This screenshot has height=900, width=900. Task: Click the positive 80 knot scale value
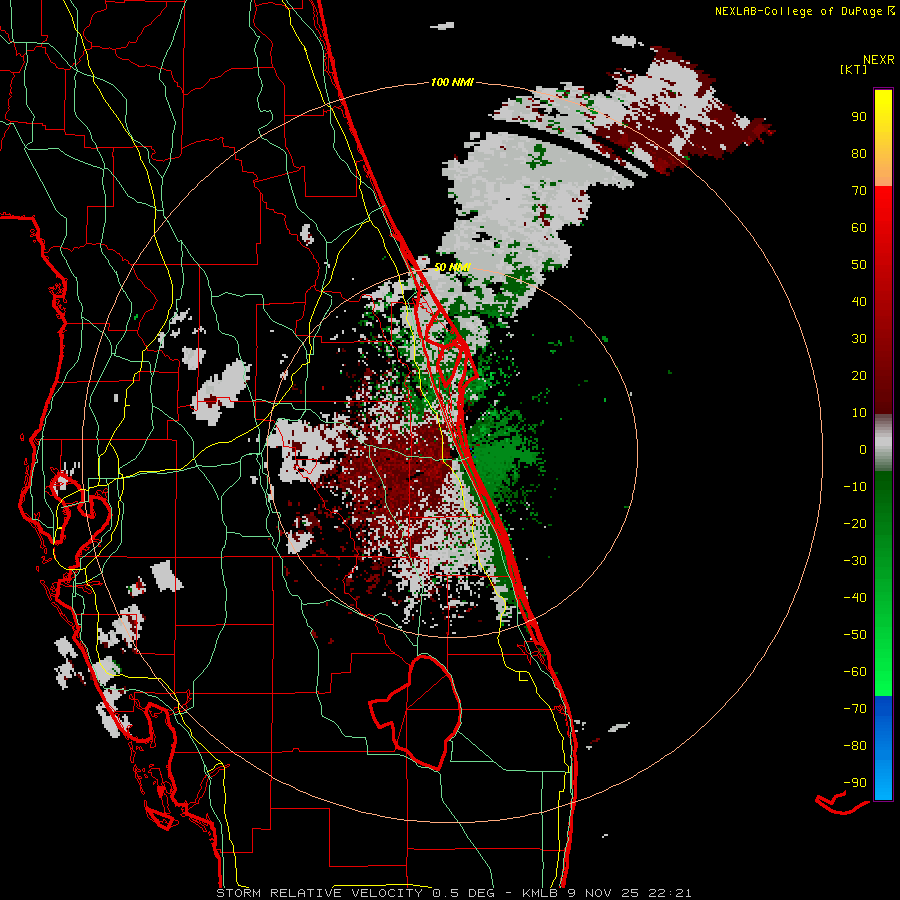click(x=859, y=154)
